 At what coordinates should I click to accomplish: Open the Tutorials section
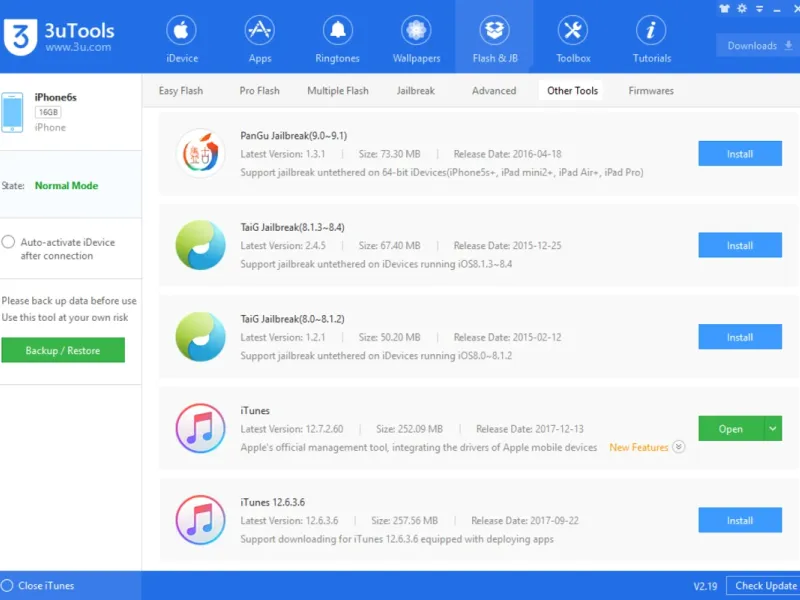coord(652,39)
